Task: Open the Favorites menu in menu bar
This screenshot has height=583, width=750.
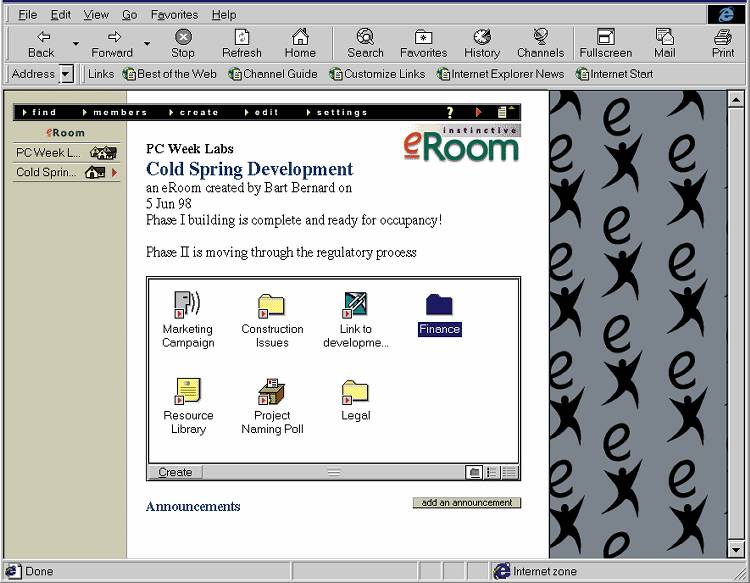Action: tap(174, 15)
